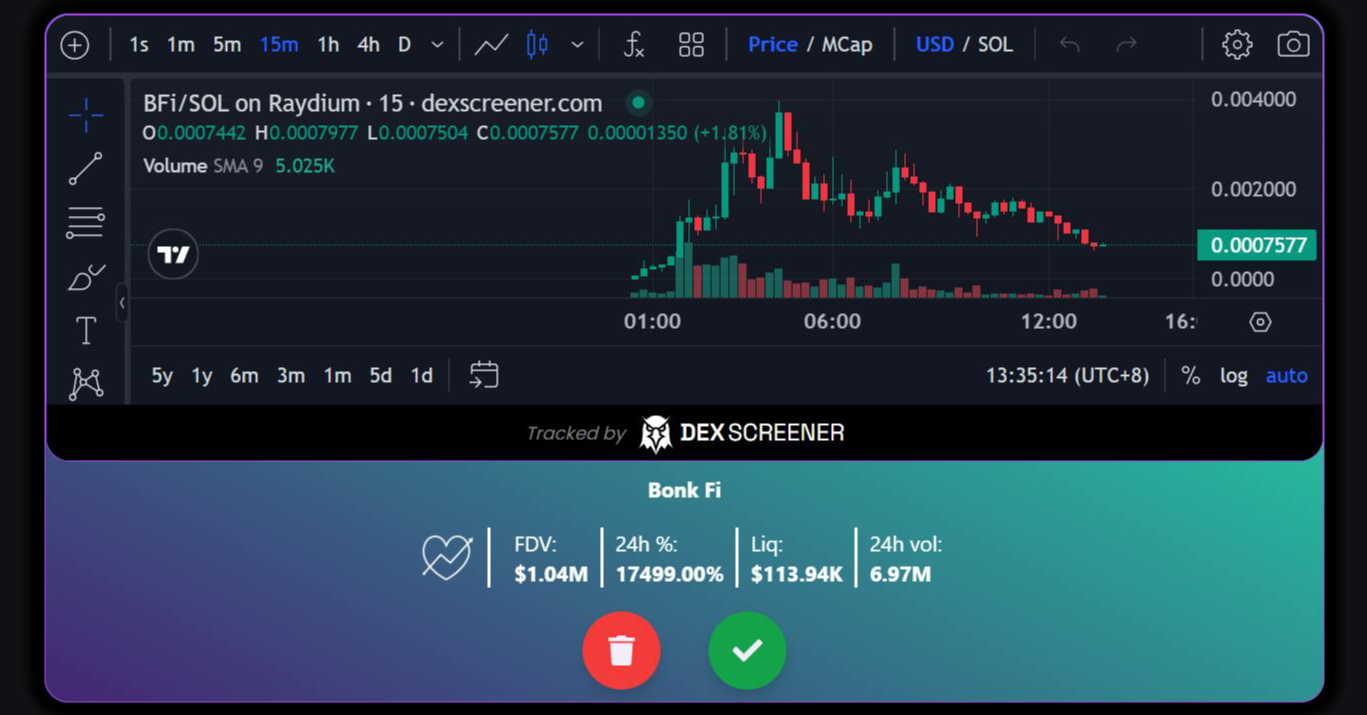Click the 06:00 time axis label

832,322
